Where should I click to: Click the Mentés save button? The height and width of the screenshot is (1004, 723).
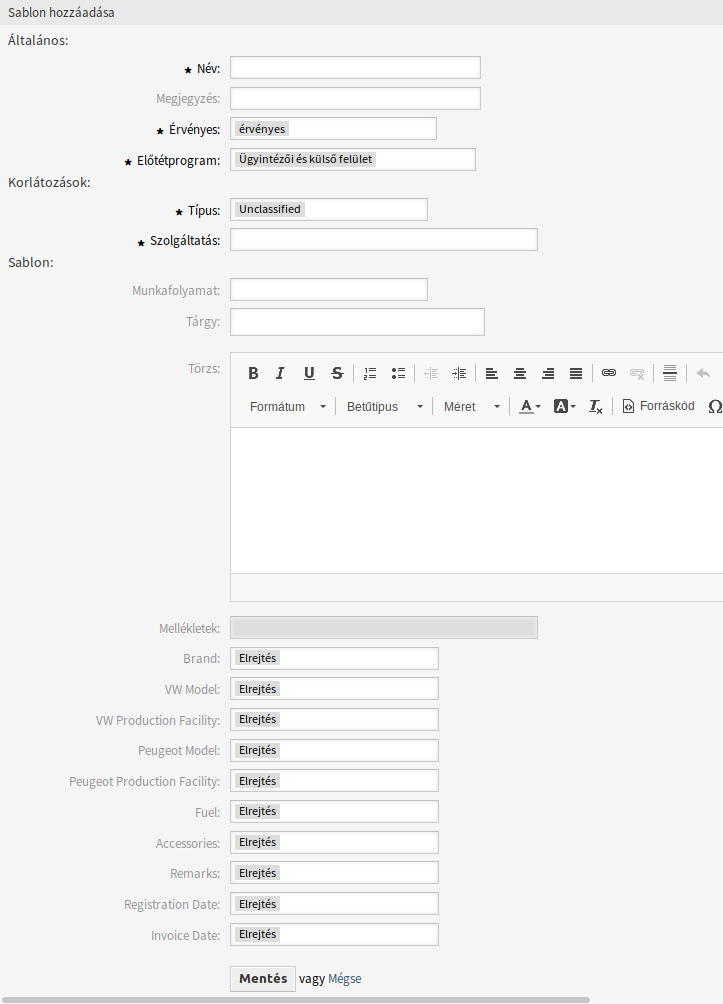[263, 978]
